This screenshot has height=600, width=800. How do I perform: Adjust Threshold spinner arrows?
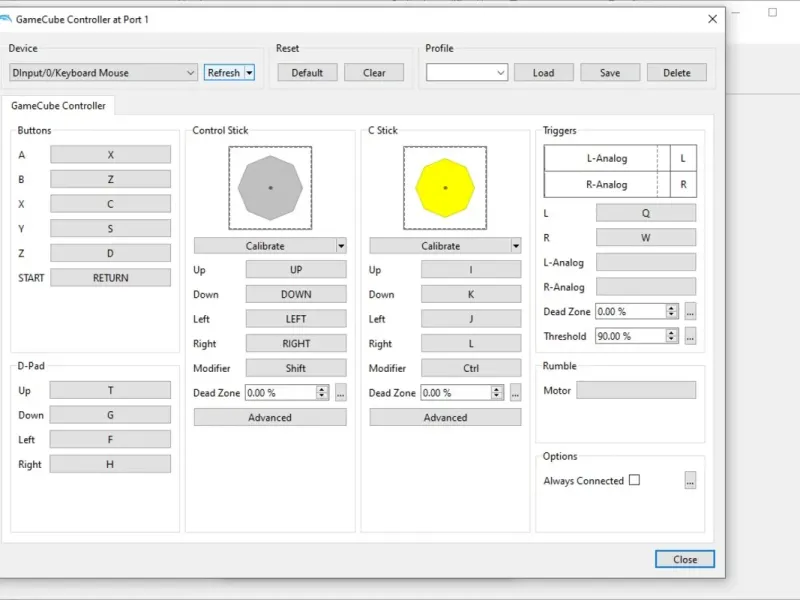[671, 336]
